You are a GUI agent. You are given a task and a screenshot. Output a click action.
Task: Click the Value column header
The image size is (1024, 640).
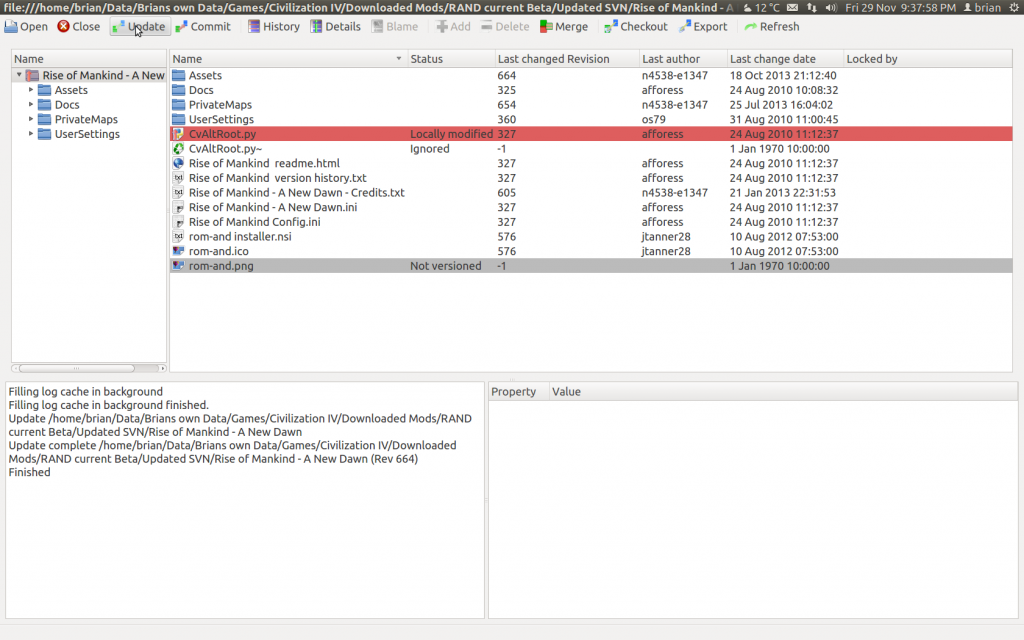[783, 392]
